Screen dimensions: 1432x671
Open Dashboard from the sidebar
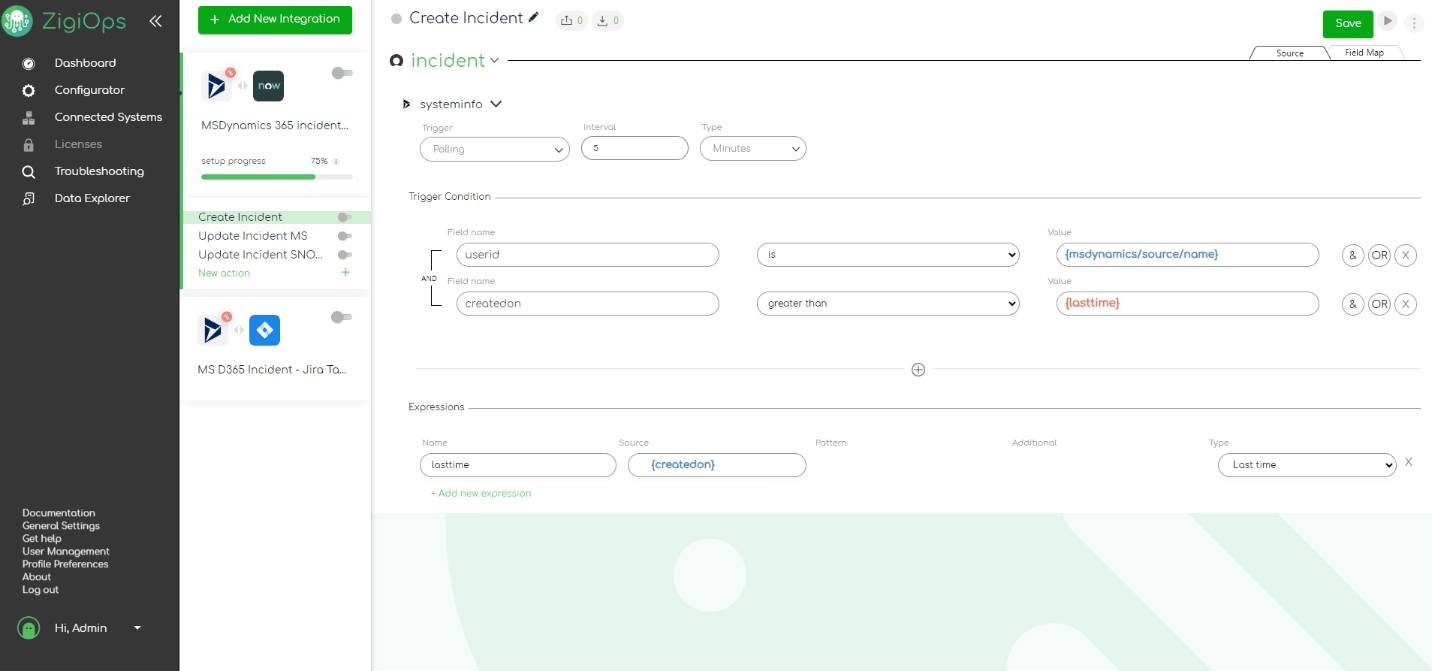click(85, 63)
